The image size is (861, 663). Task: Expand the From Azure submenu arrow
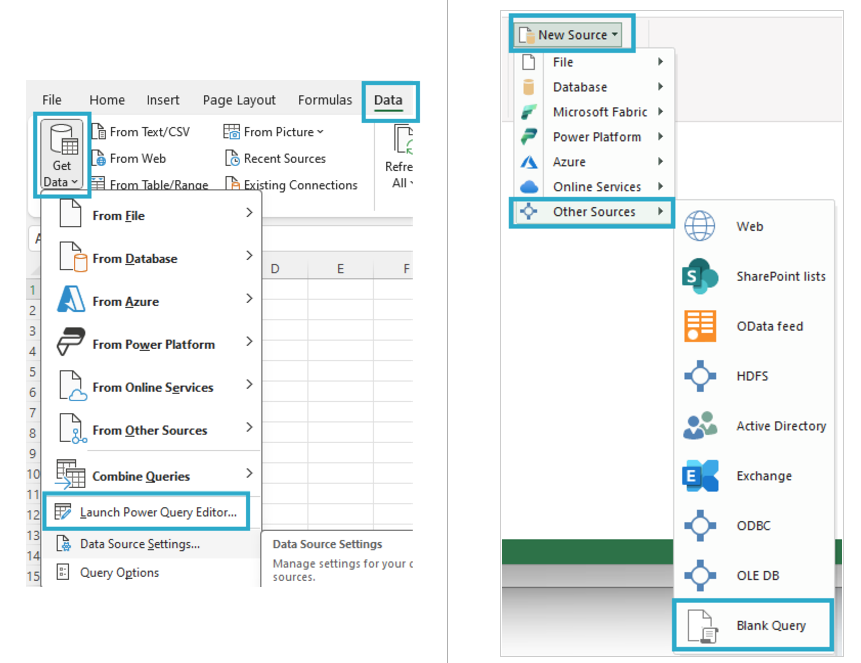(x=249, y=298)
